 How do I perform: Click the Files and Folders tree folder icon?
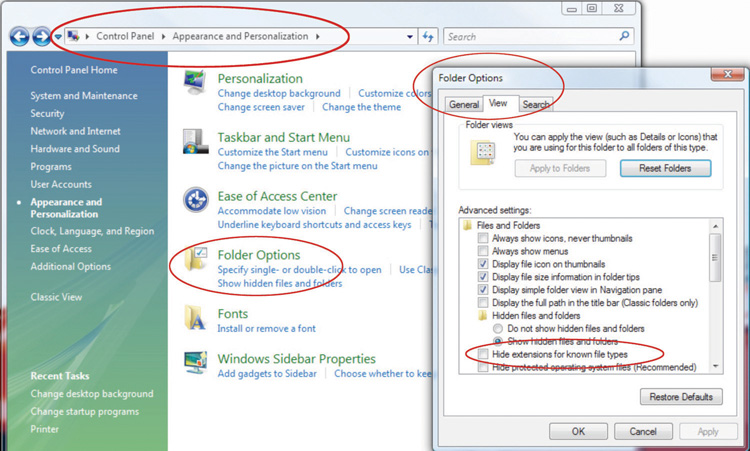[467, 225]
